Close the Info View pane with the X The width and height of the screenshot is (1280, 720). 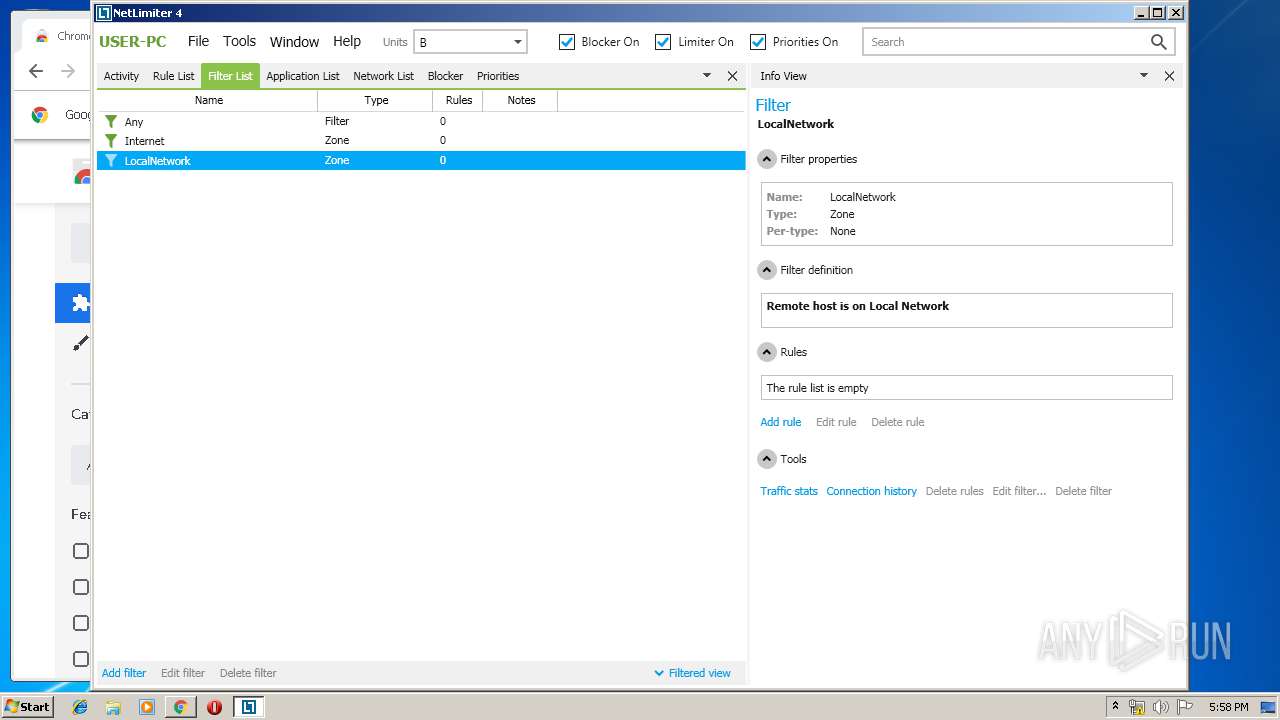coord(1169,76)
